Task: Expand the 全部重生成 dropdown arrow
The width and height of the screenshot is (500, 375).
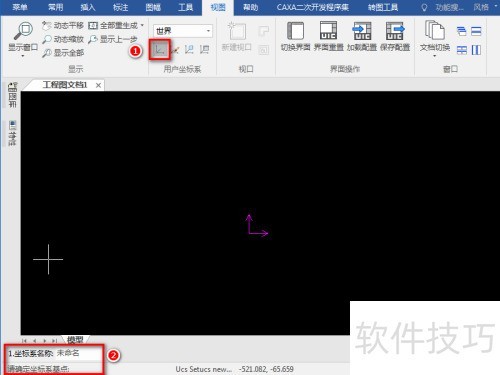Action: [142, 25]
